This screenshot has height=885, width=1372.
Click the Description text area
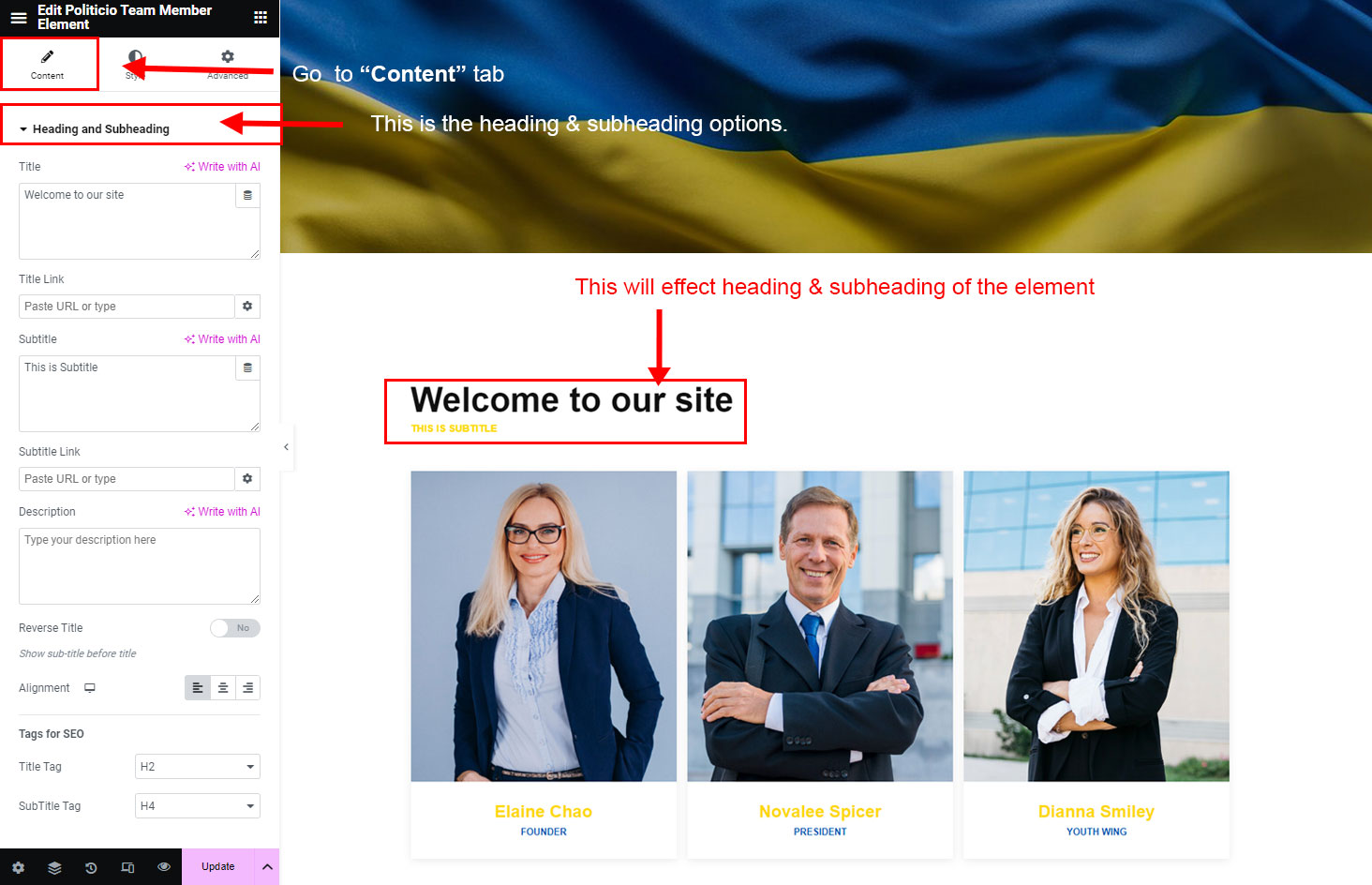(140, 566)
